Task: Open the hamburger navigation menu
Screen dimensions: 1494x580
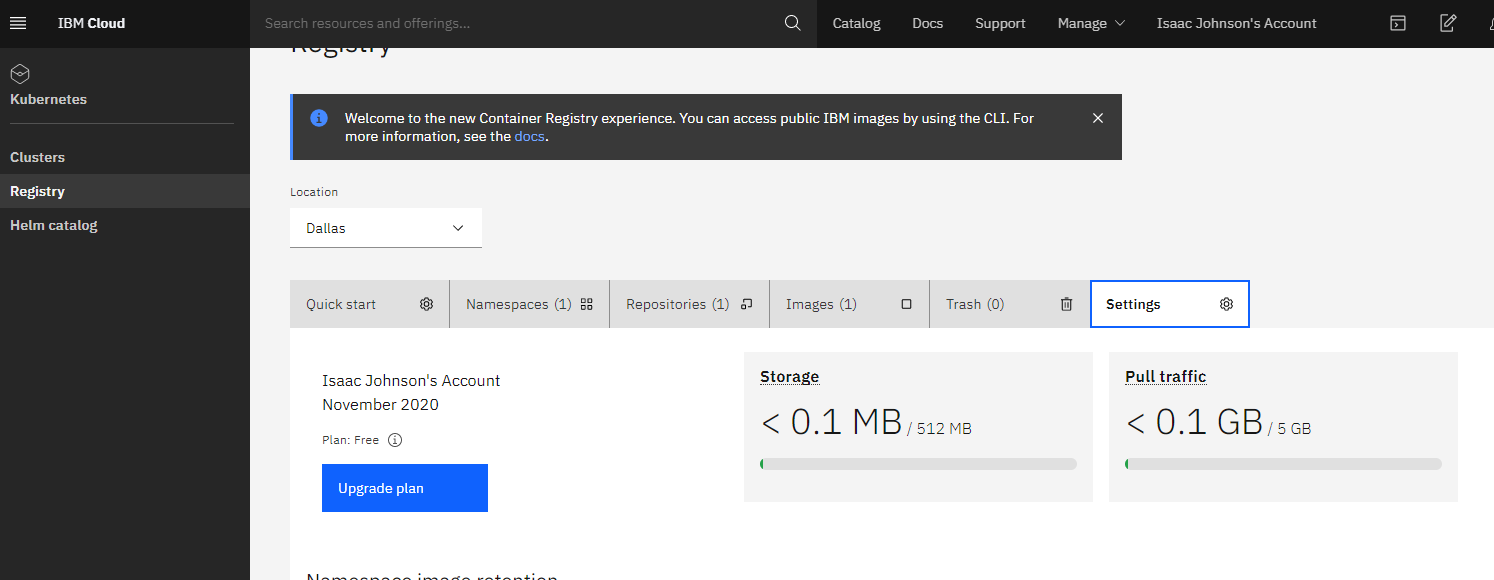Action: tap(18, 23)
